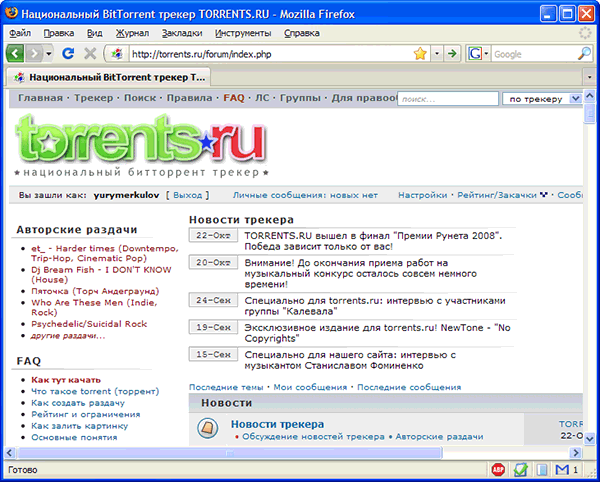Open the Вид menu
This screenshot has height=482, width=600.
coord(95,33)
